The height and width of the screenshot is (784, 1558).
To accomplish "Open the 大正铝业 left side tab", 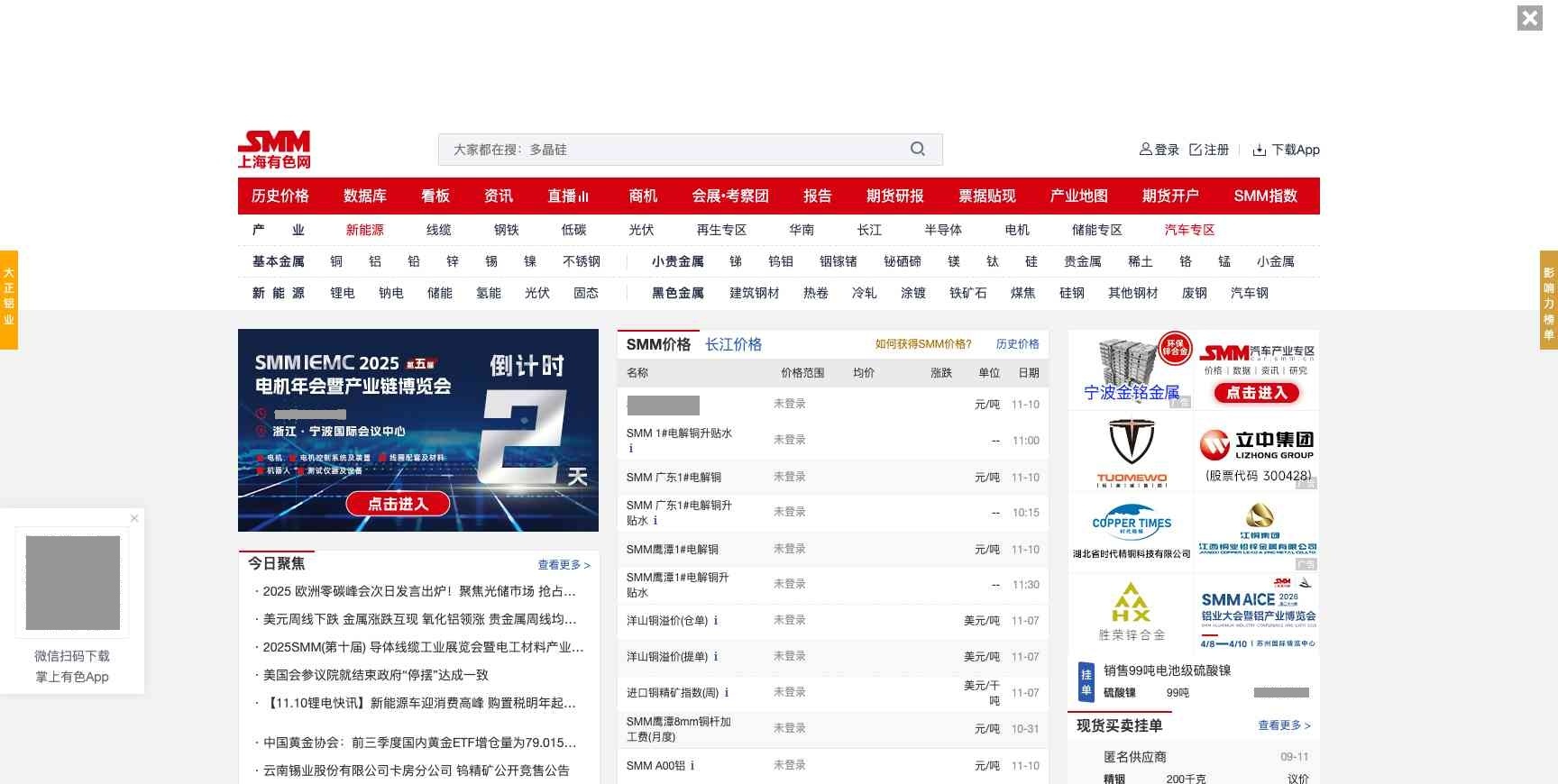I will (x=9, y=299).
